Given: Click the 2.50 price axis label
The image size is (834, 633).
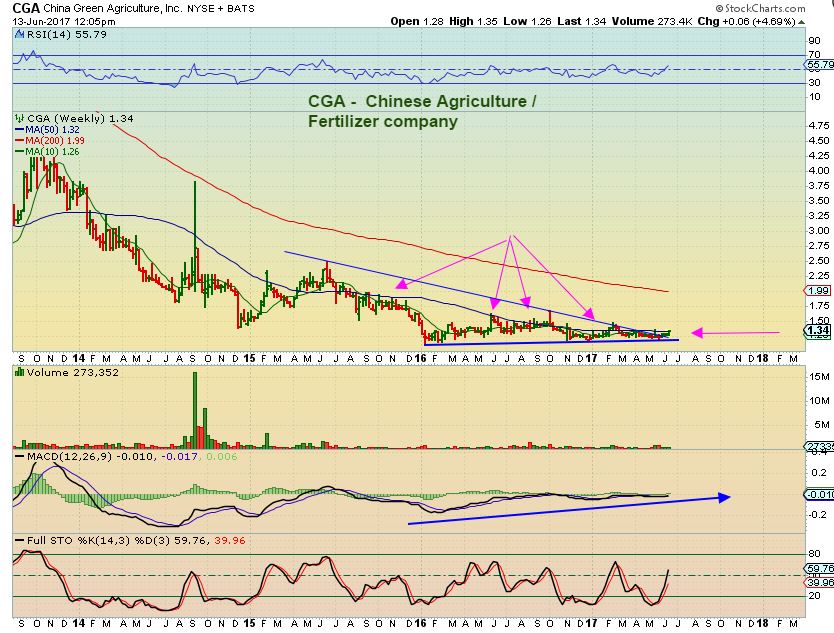Looking at the screenshot, I should click(818, 261).
